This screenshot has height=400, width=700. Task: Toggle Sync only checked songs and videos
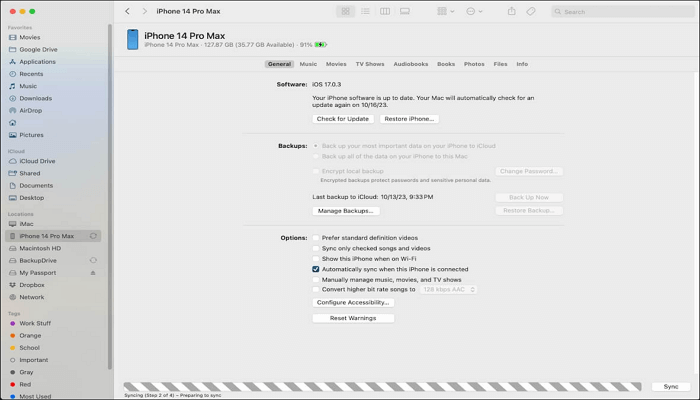coord(316,248)
